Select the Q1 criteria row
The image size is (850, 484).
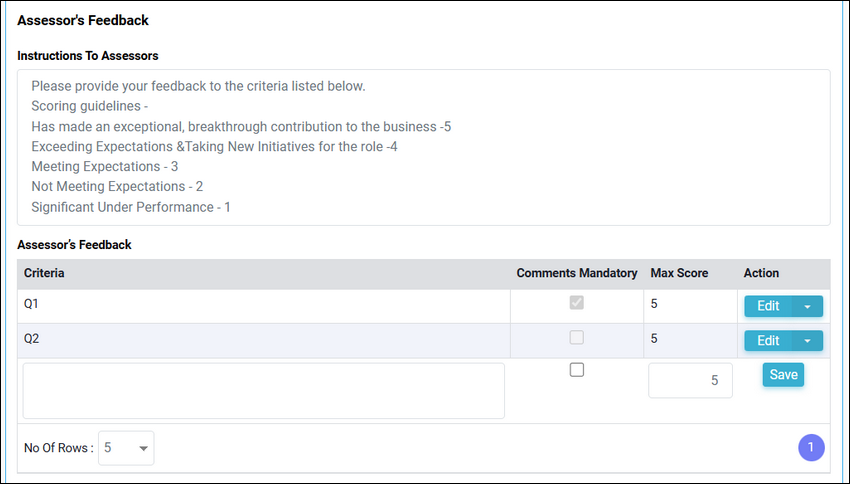tap(424, 306)
